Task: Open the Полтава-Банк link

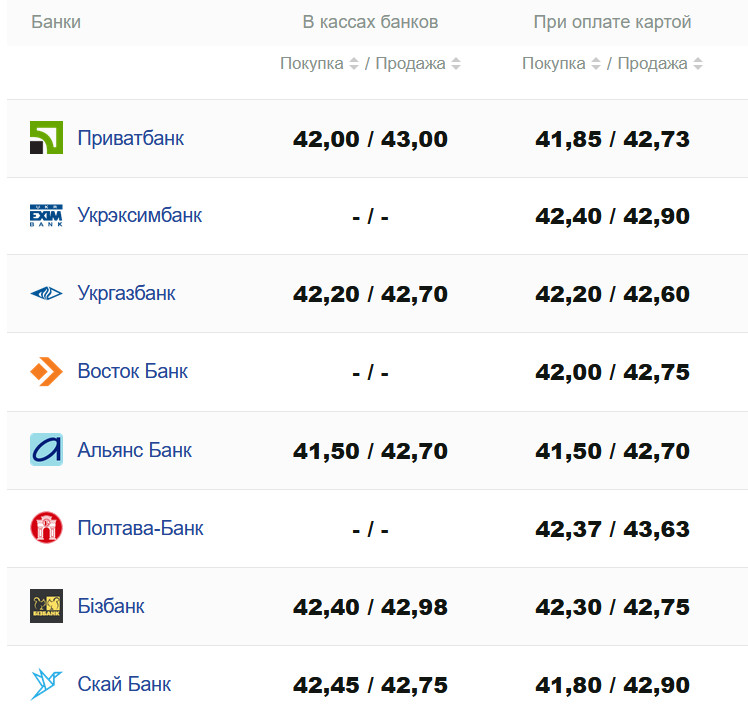Action: [141, 528]
